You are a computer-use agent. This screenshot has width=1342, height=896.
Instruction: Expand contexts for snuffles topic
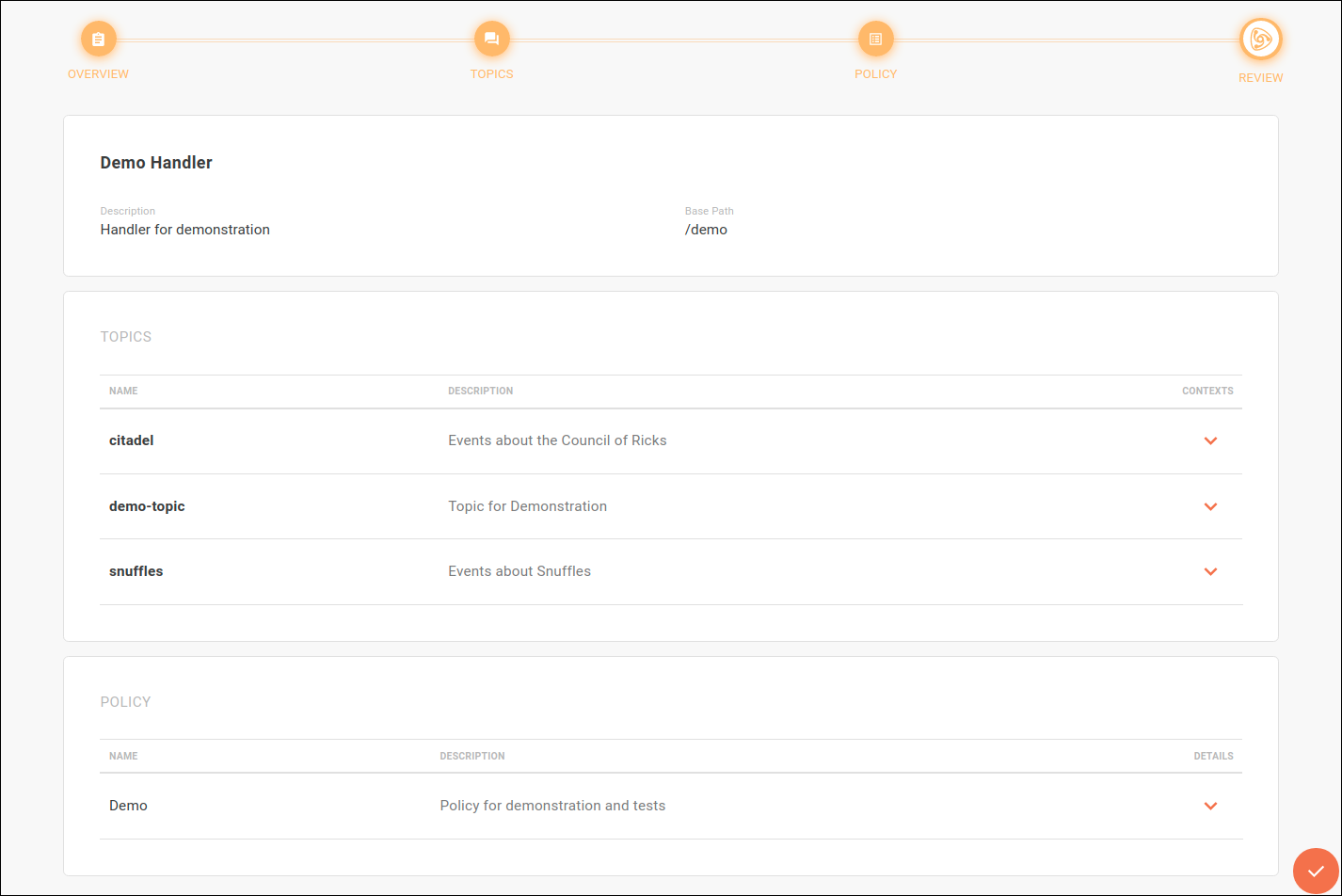[x=1210, y=571]
